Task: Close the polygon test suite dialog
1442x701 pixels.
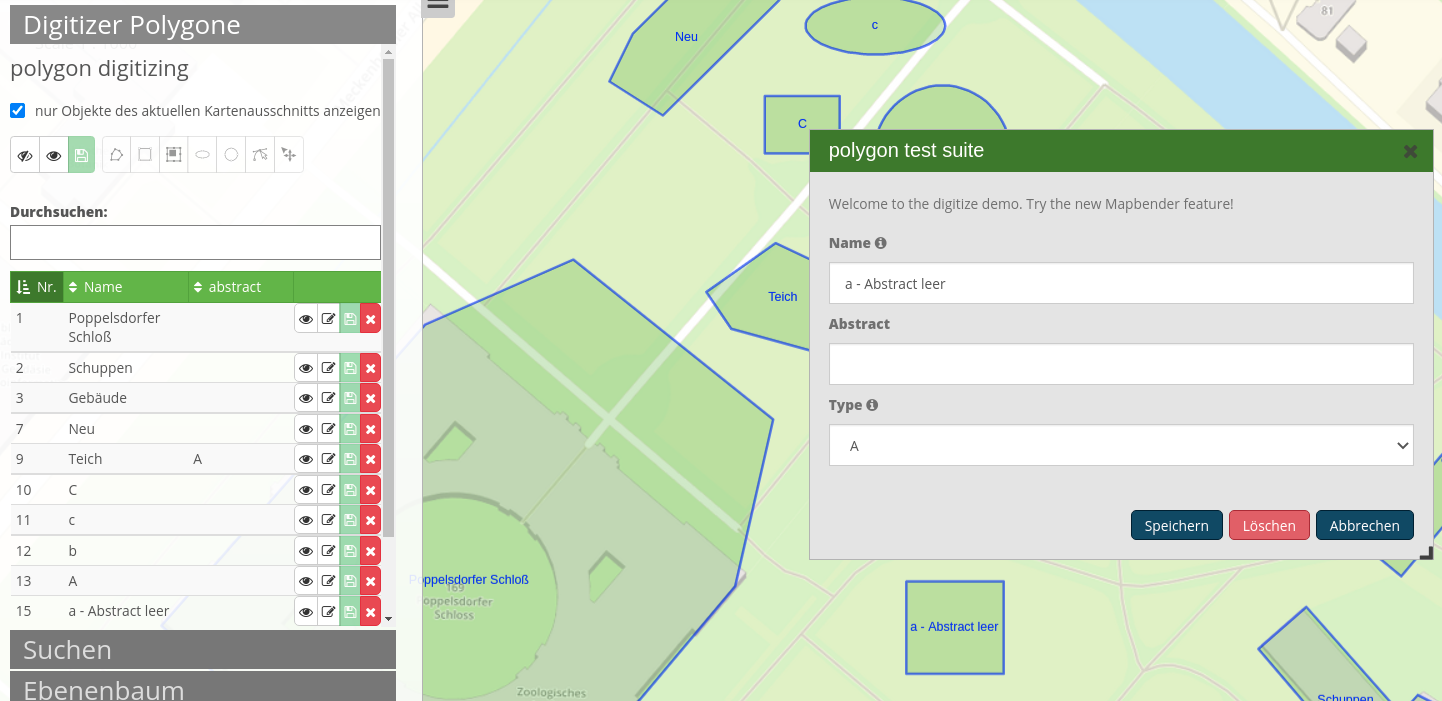Action: point(1410,151)
